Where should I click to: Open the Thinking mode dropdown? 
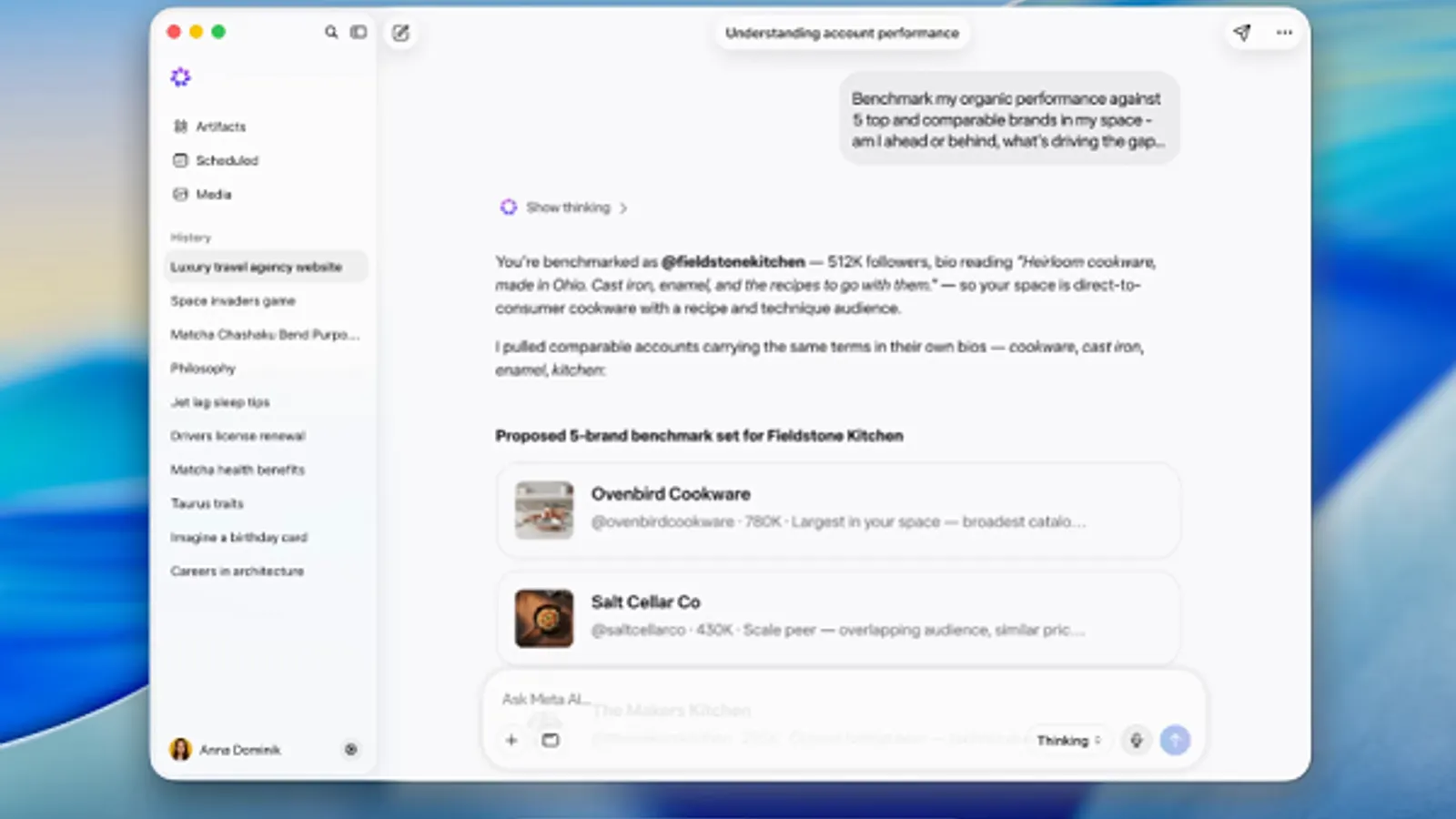coord(1068,741)
